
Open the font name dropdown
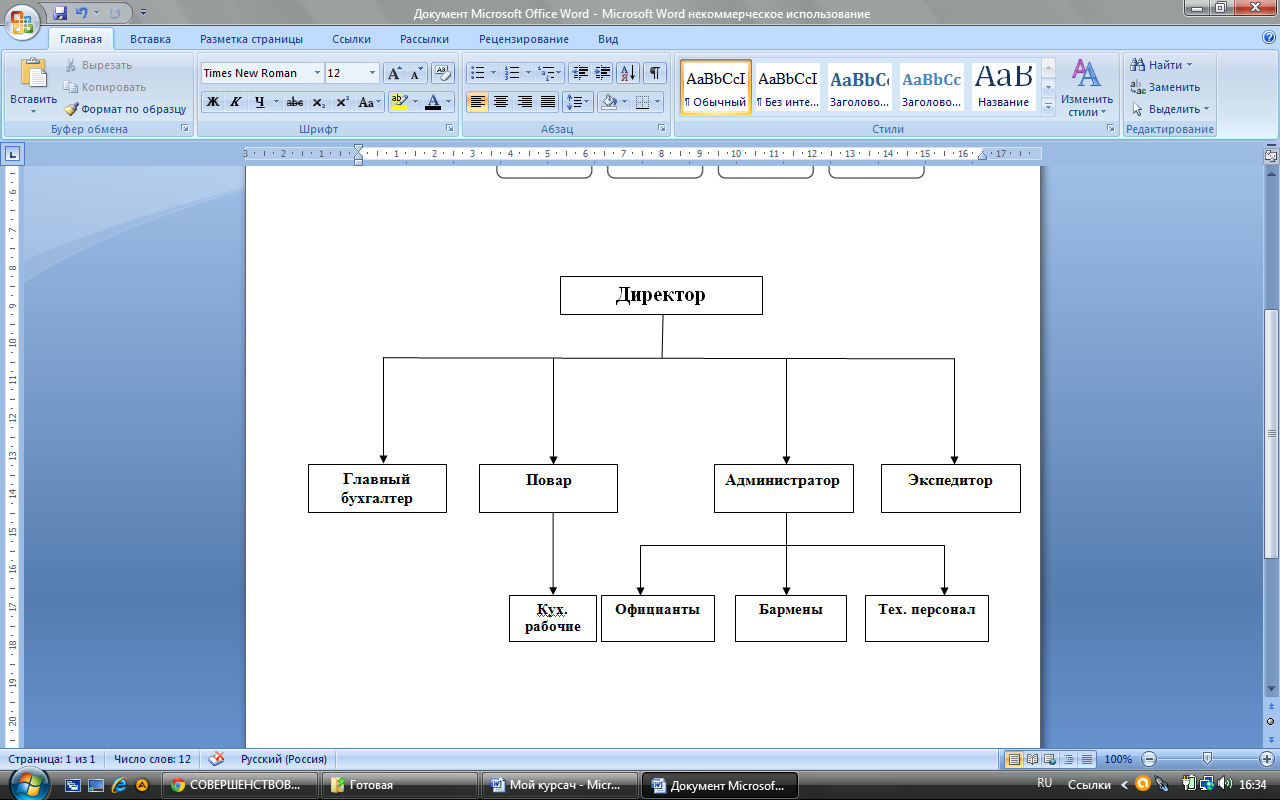point(317,73)
